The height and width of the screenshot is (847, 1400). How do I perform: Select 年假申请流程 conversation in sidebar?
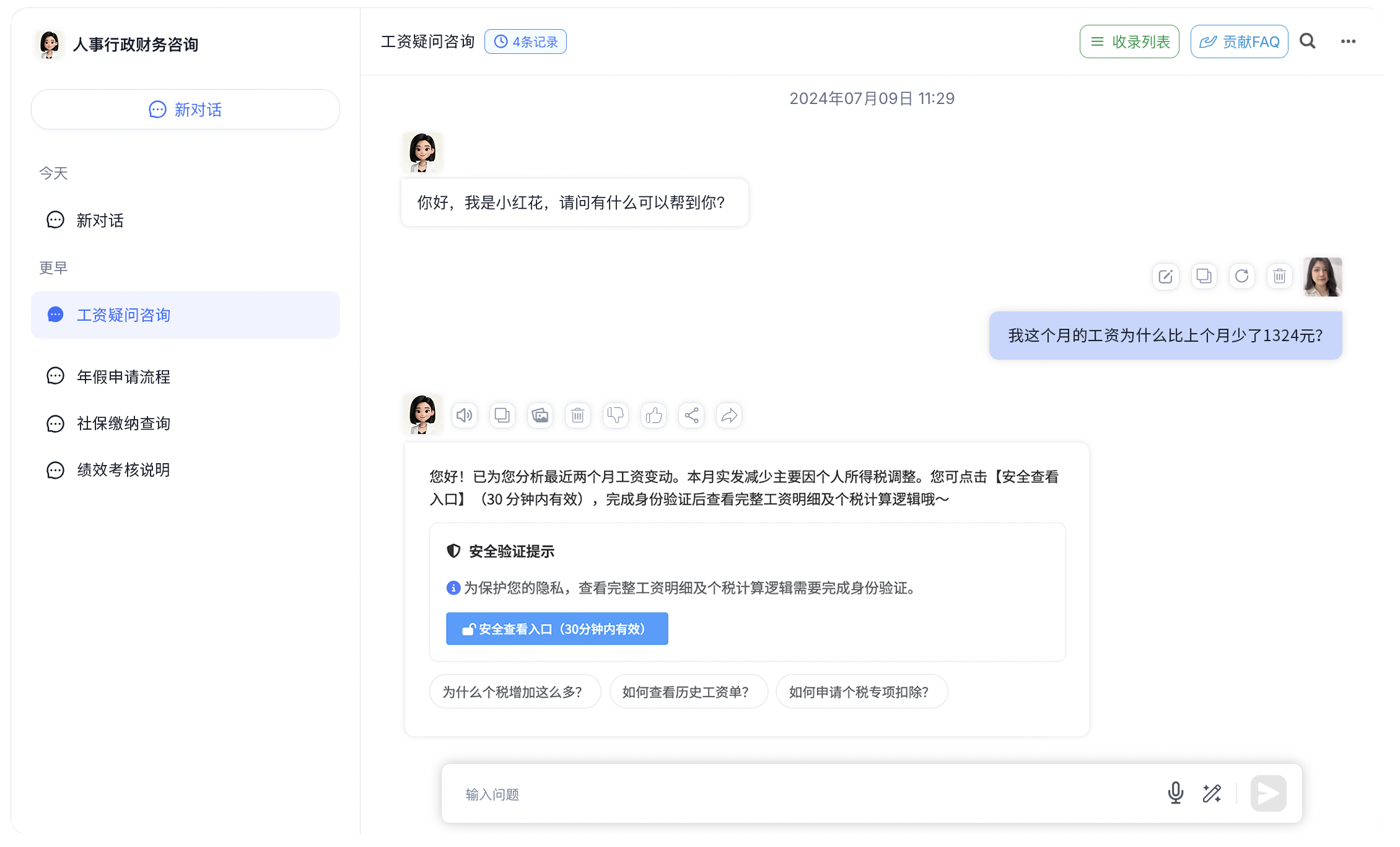(123, 376)
